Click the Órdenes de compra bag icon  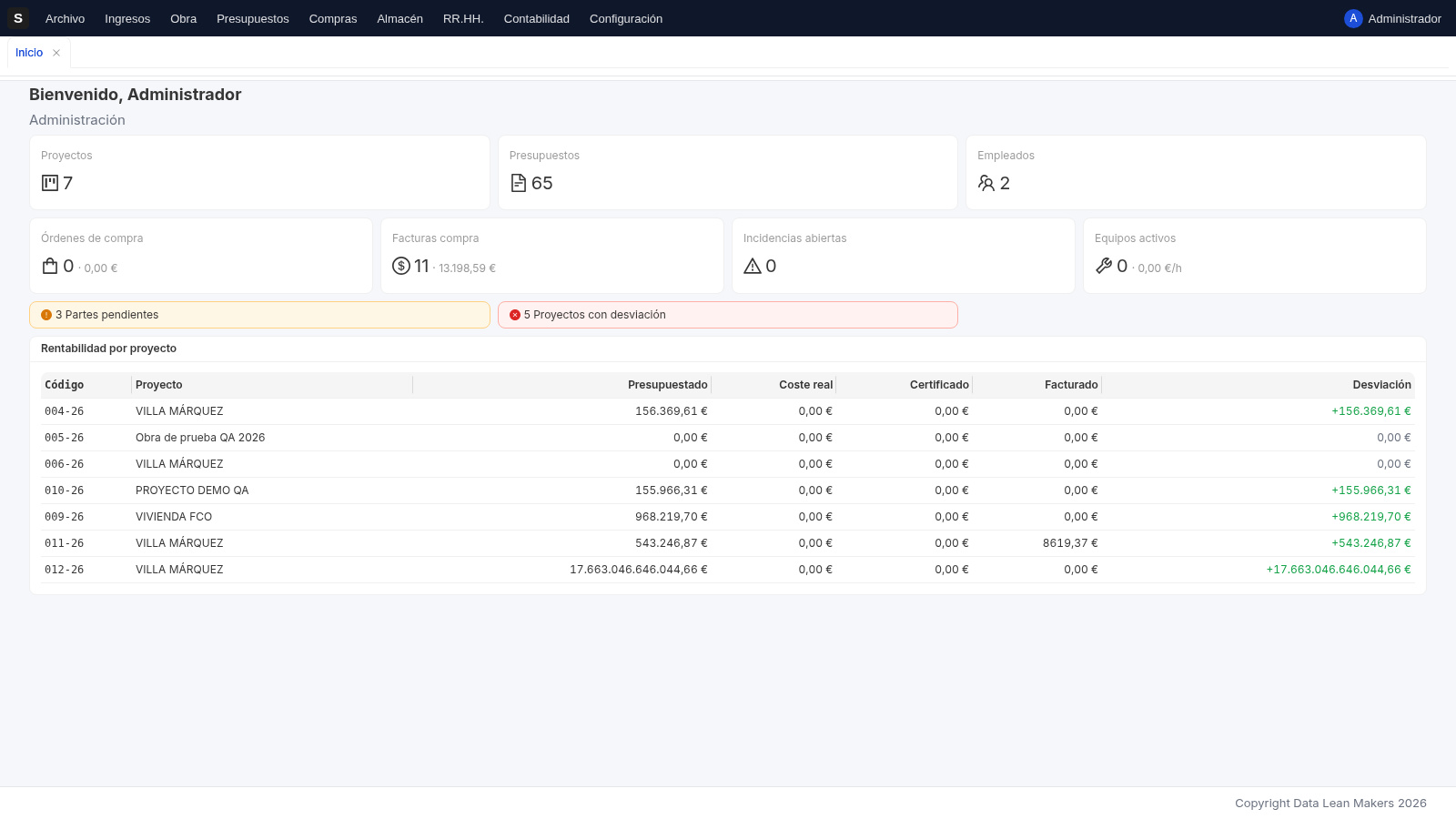[50, 266]
